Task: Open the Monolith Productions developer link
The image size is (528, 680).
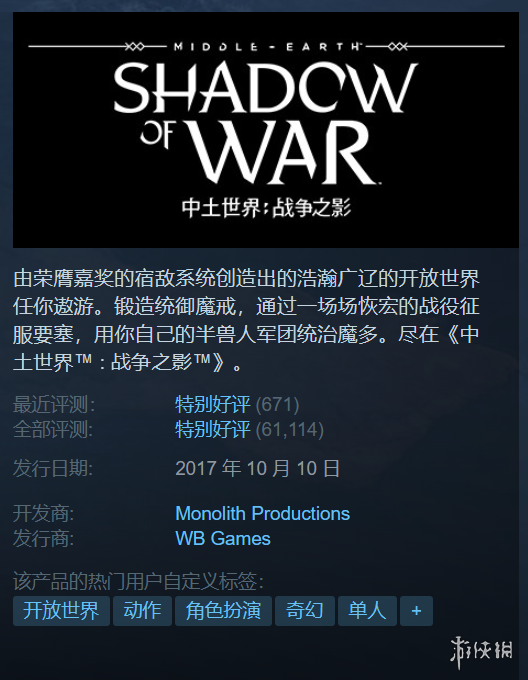Action: click(x=262, y=513)
